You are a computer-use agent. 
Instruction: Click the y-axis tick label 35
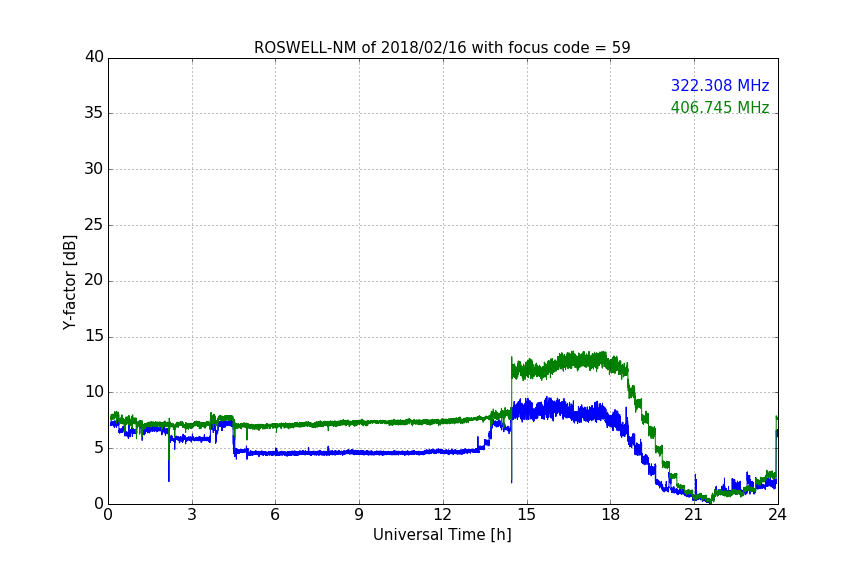[94, 113]
